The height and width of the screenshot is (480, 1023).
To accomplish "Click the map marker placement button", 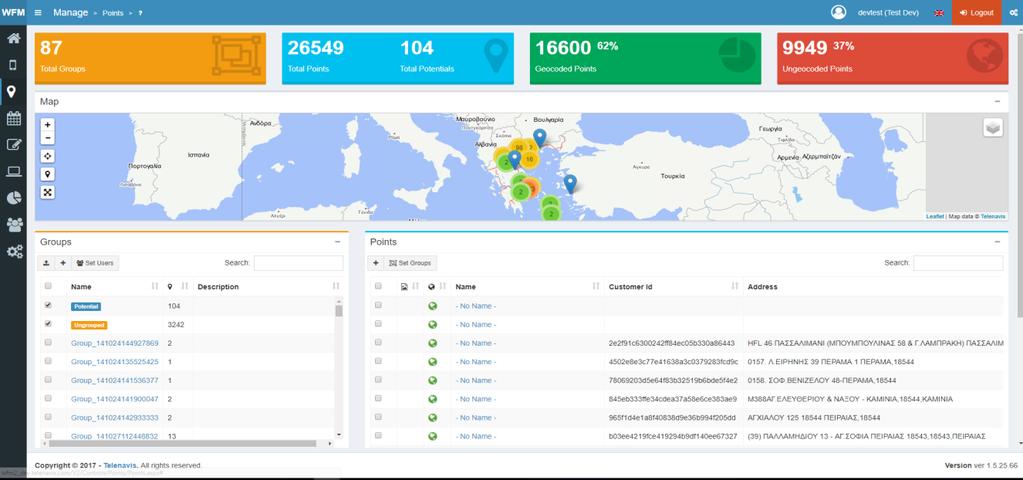I will coord(48,174).
